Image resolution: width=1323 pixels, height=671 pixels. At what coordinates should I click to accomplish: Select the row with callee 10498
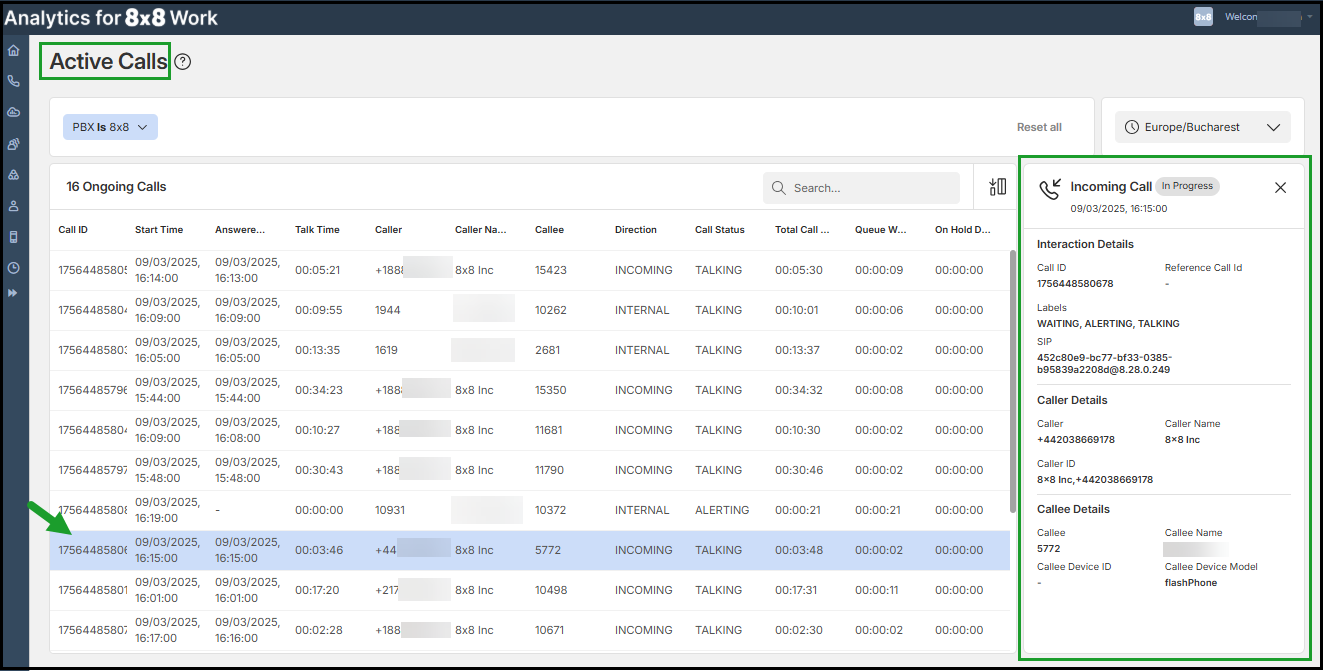pos(530,590)
